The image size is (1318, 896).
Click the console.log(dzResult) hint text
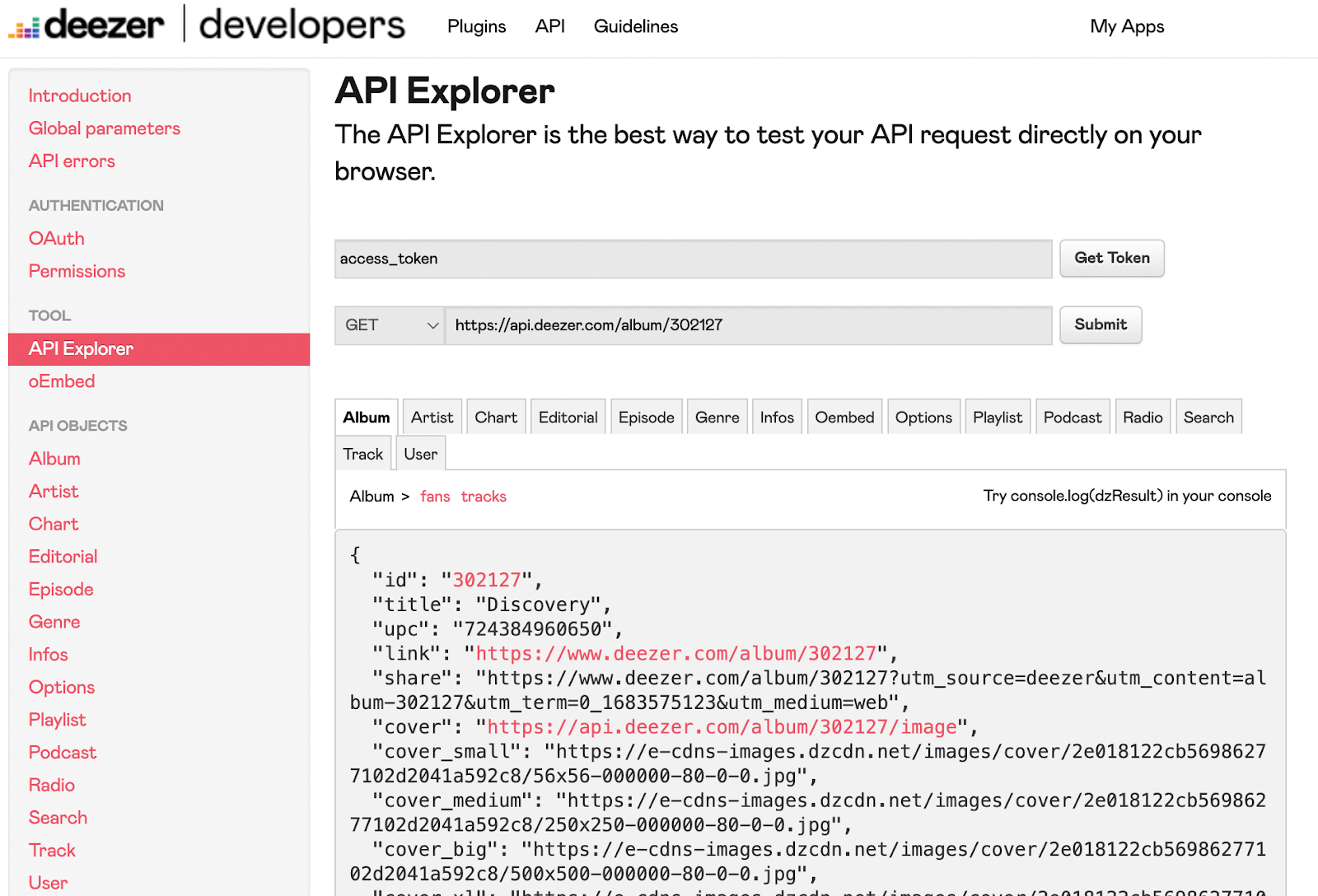point(1127,496)
